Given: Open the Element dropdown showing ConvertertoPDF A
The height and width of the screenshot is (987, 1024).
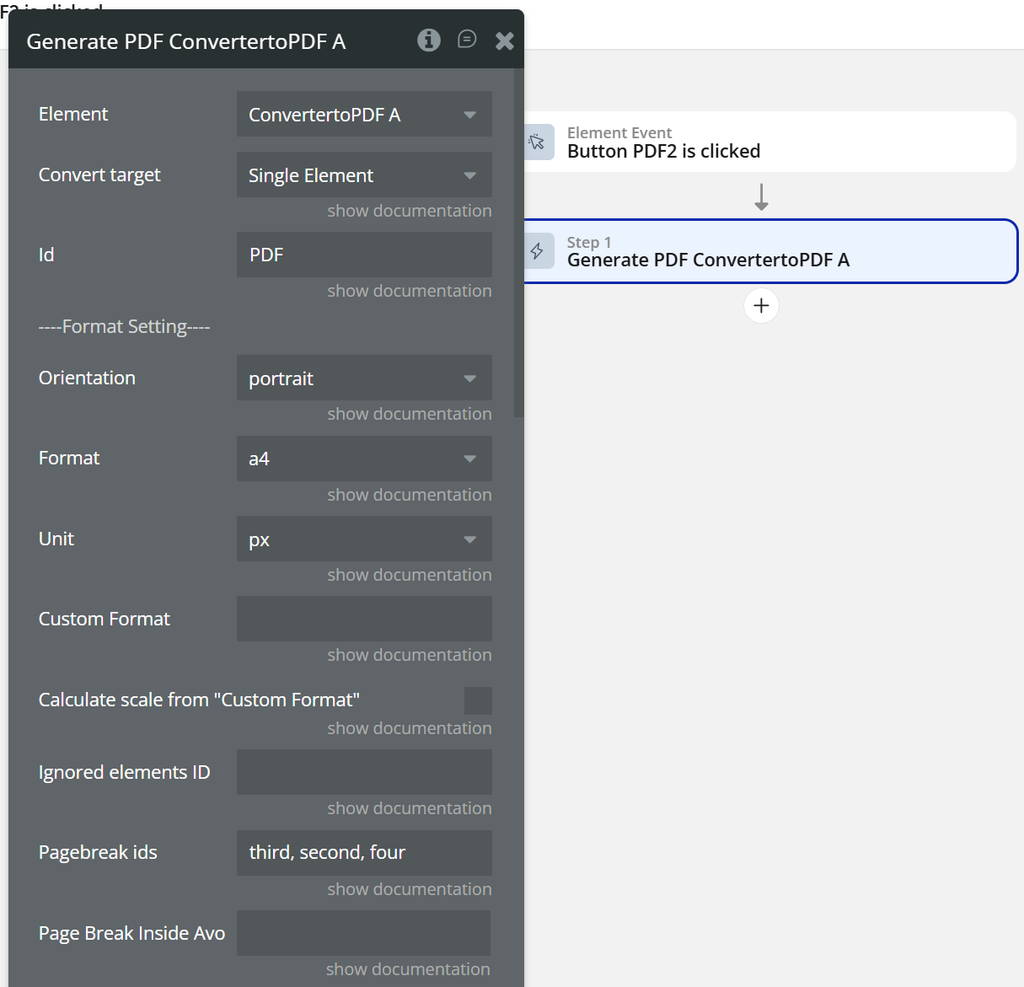Looking at the screenshot, I should pos(364,115).
